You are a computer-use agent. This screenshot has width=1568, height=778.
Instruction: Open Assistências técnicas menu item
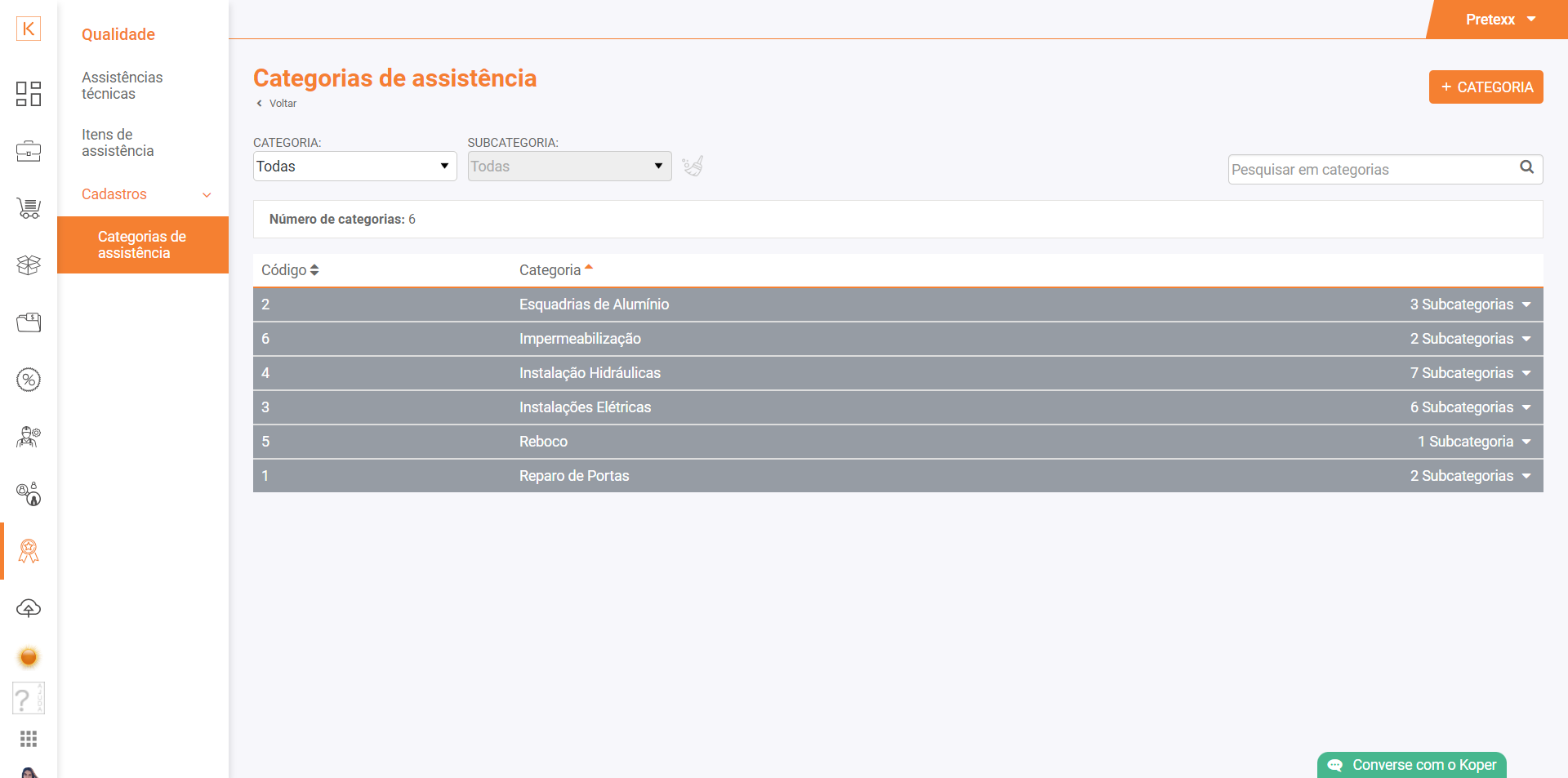coord(122,86)
